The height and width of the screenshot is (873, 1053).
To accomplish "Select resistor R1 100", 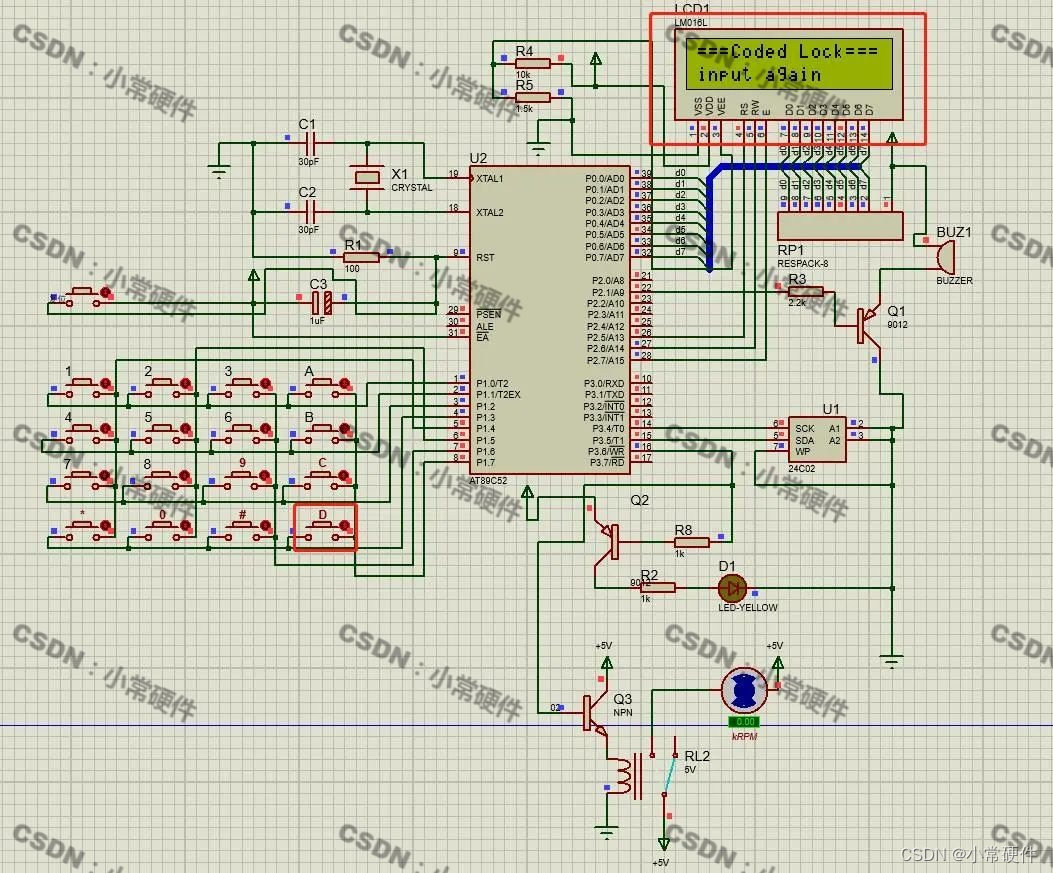I will coord(361,257).
